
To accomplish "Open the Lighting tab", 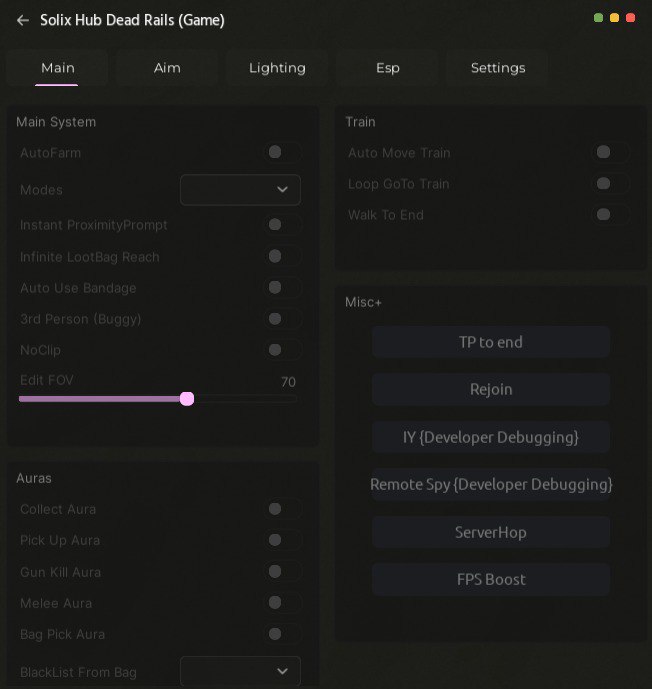I will pos(277,68).
